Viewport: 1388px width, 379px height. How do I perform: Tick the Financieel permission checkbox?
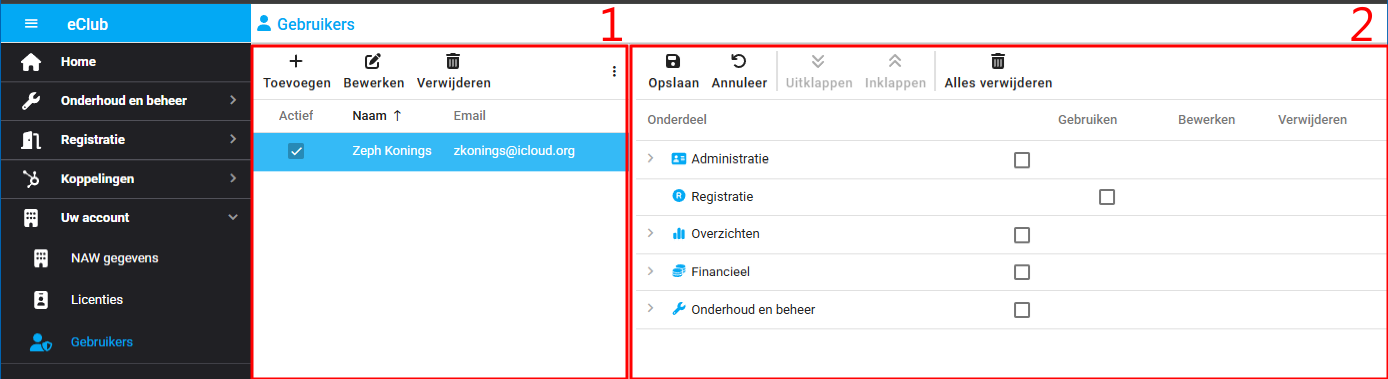click(1021, 272)
